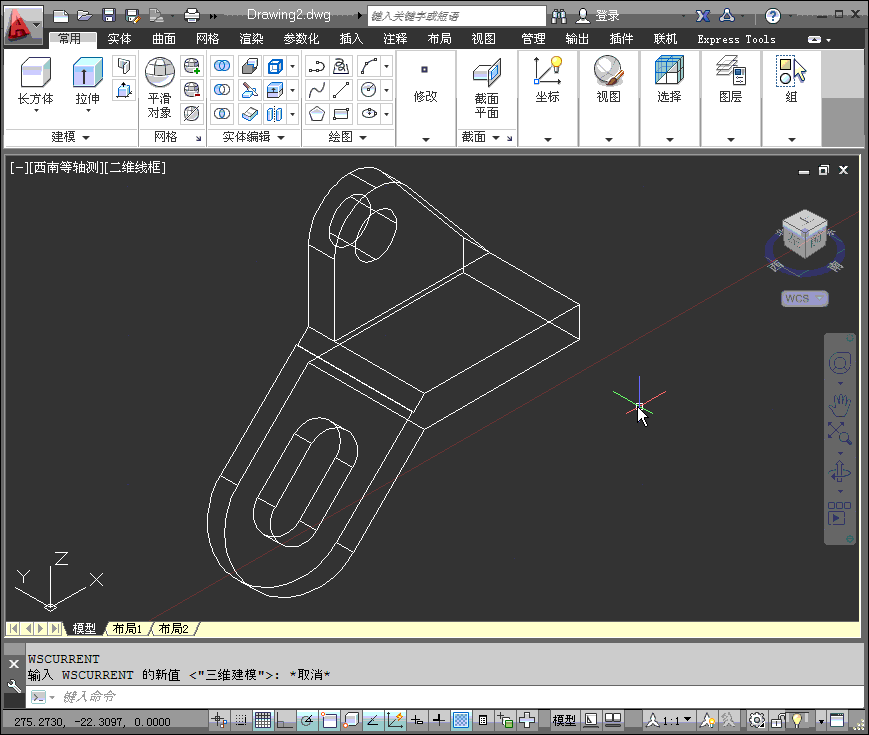Viewport: 869px width, 735px height.
Task: Switch to 布局1 layout tab
Action: coord(127,629)
